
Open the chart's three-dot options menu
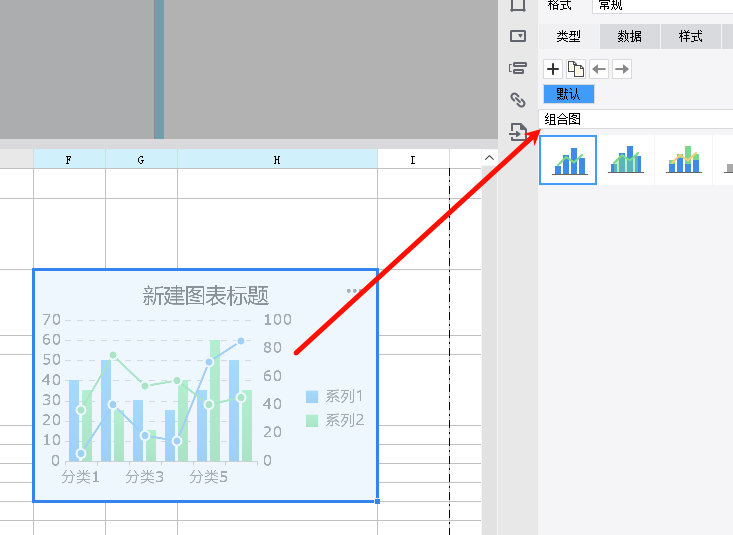[x=354, y=291]
